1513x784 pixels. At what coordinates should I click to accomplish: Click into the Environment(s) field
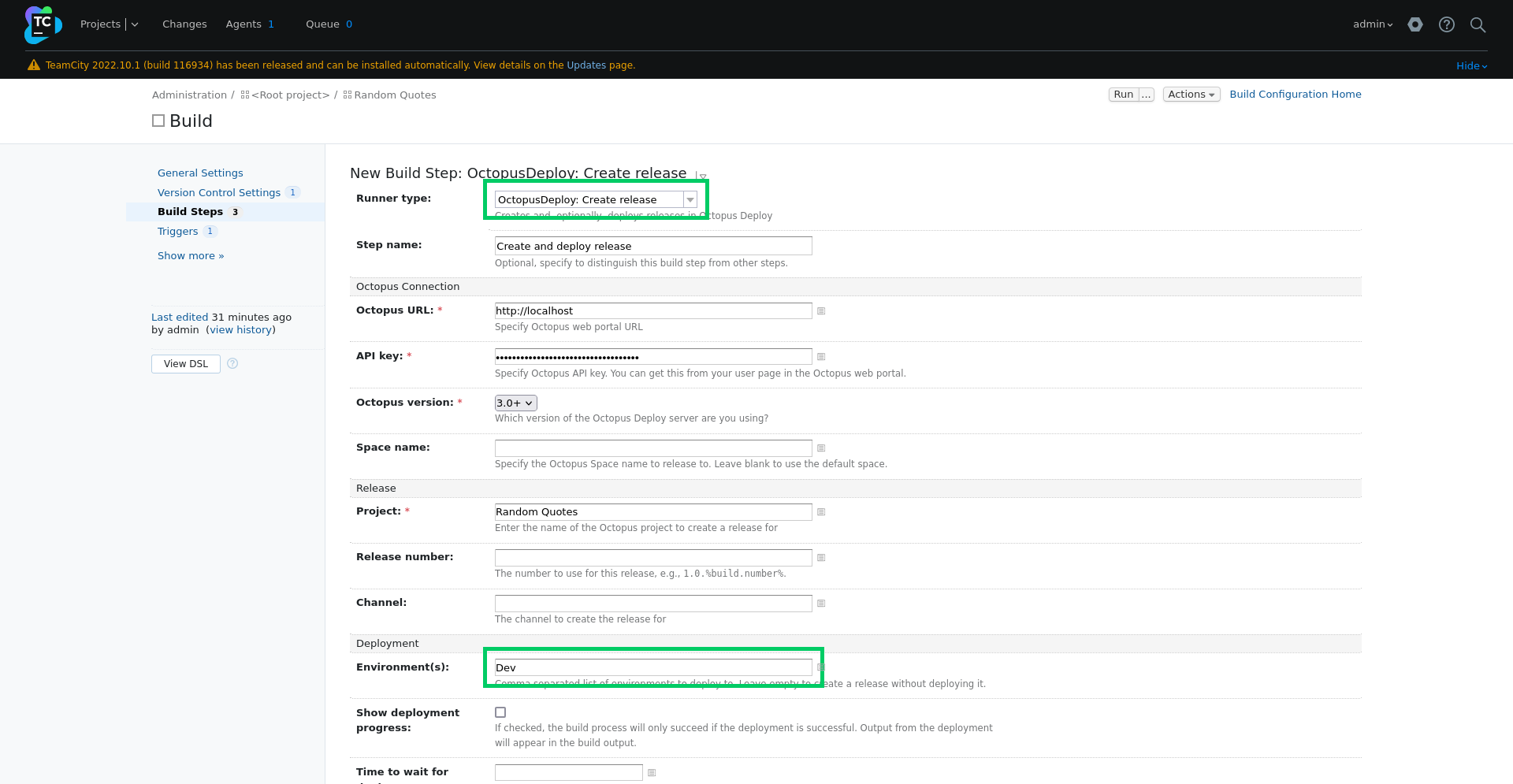[653, 667]
